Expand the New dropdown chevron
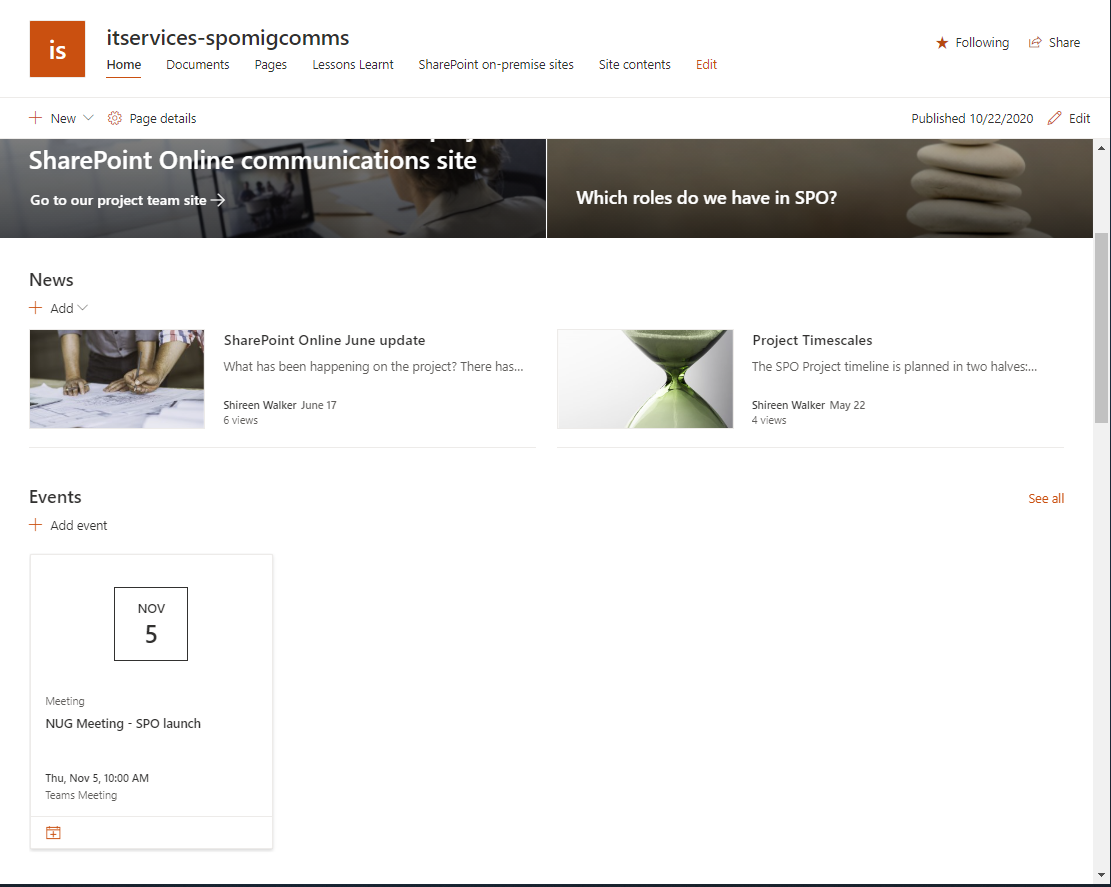The width and height of the screenshot is (1111, 887). [x=89, y=118]
